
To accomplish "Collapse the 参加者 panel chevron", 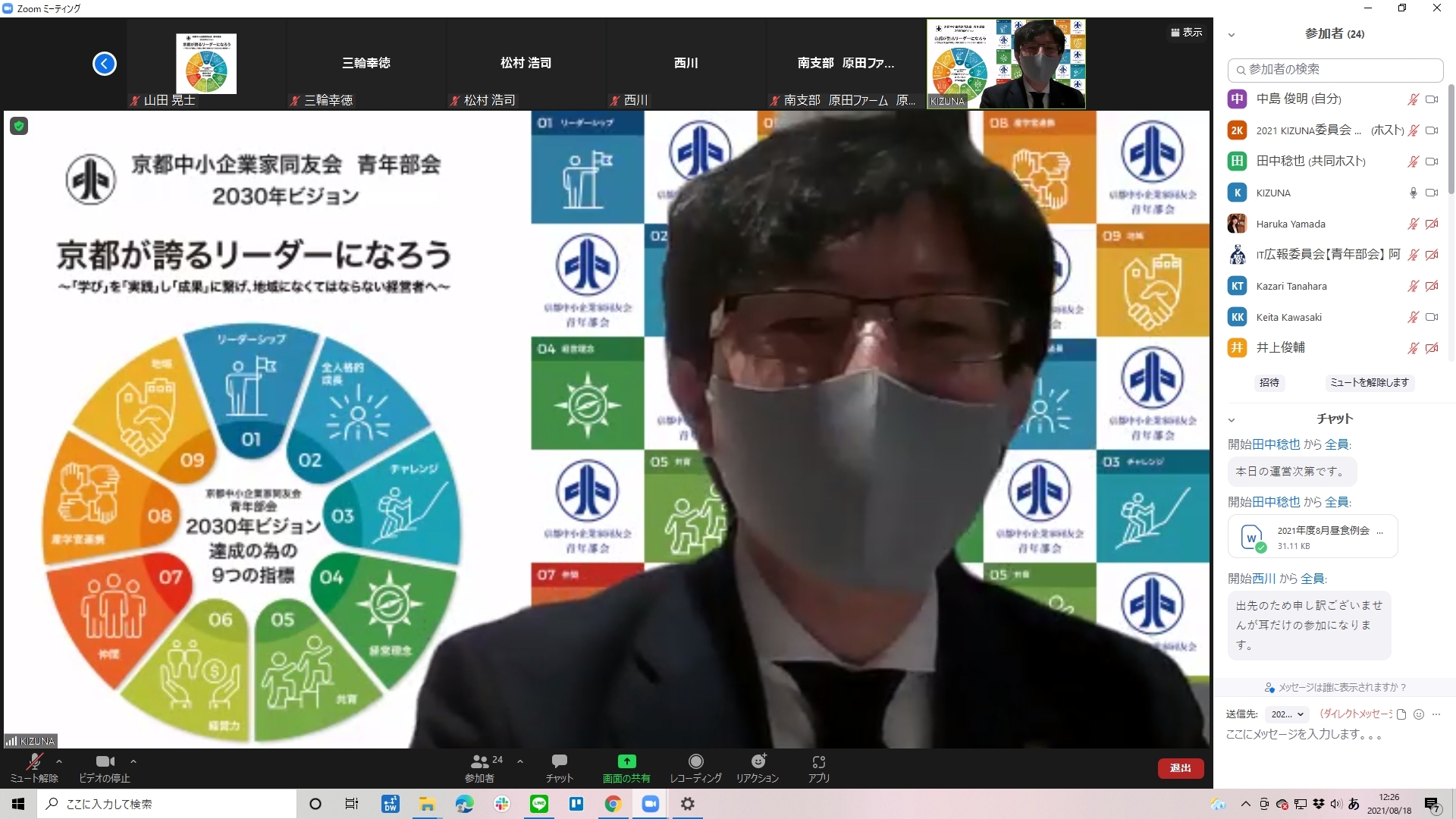I will (1232, 35).
